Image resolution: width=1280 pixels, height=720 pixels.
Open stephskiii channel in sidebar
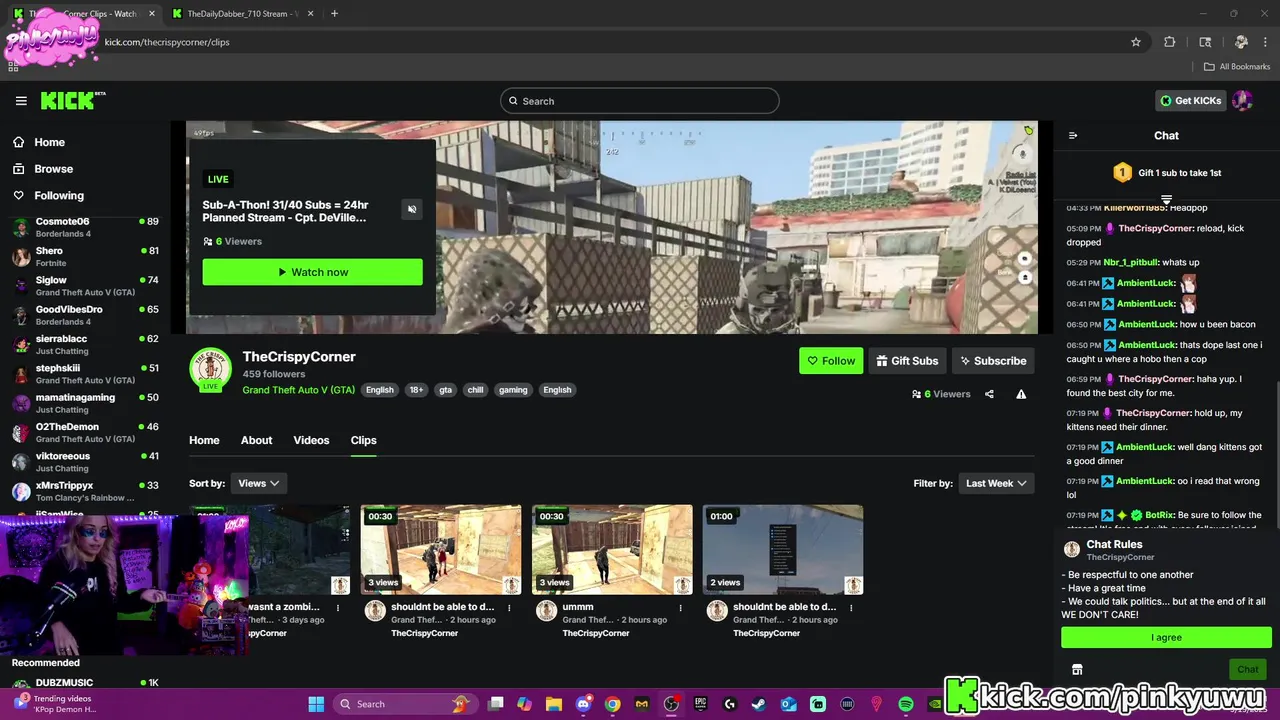[85, 373]
